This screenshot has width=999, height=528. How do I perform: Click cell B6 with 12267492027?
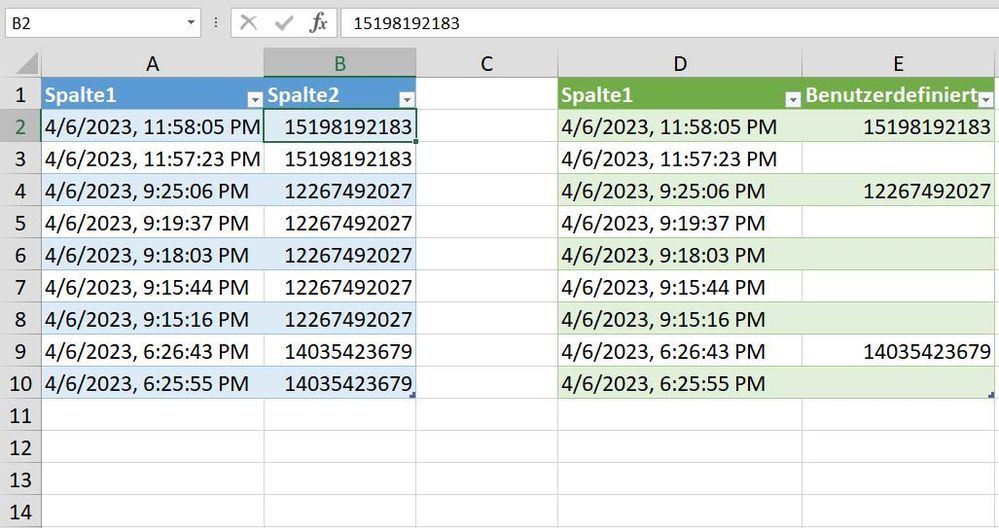point(340,255)
